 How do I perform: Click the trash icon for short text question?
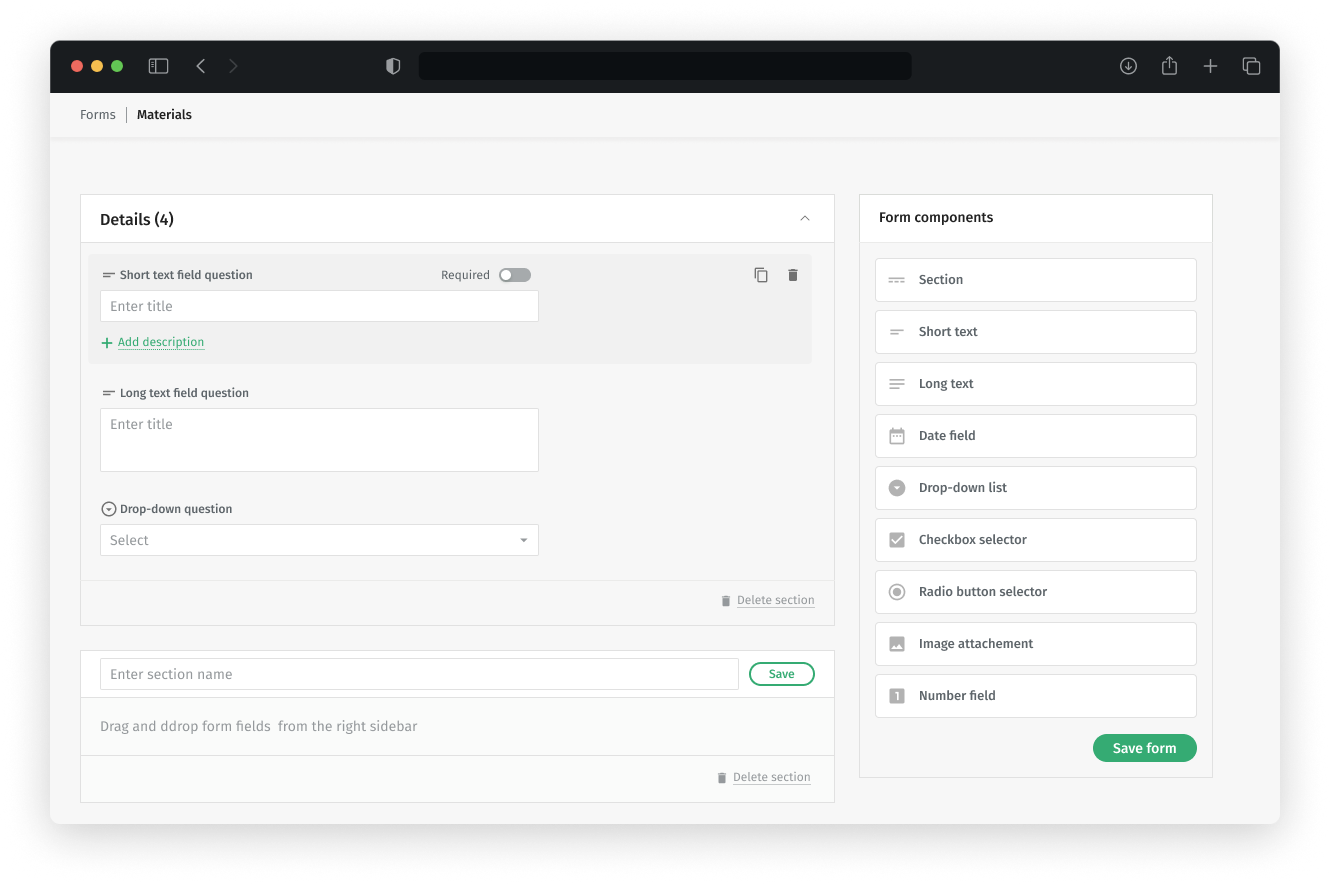tap(793, 275)
